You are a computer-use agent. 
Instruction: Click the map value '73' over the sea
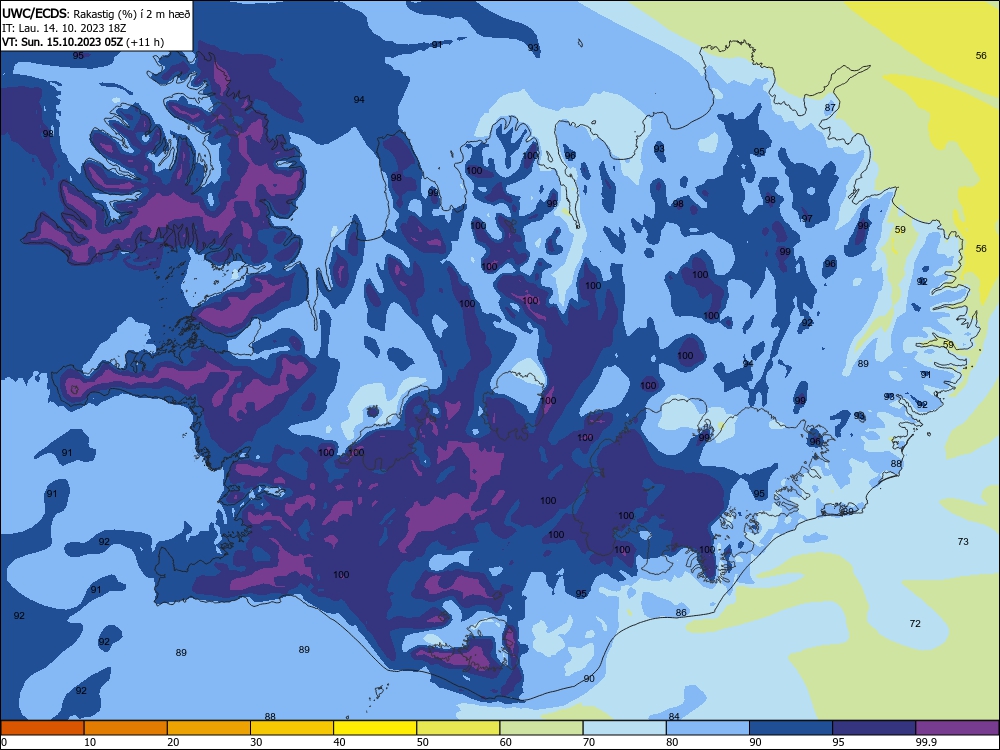963,541
